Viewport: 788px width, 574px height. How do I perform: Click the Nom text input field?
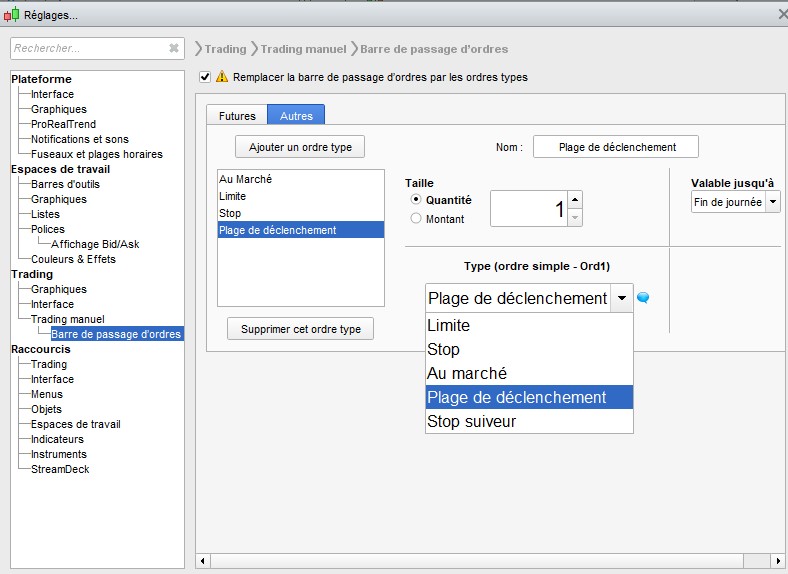click(616, 147)
